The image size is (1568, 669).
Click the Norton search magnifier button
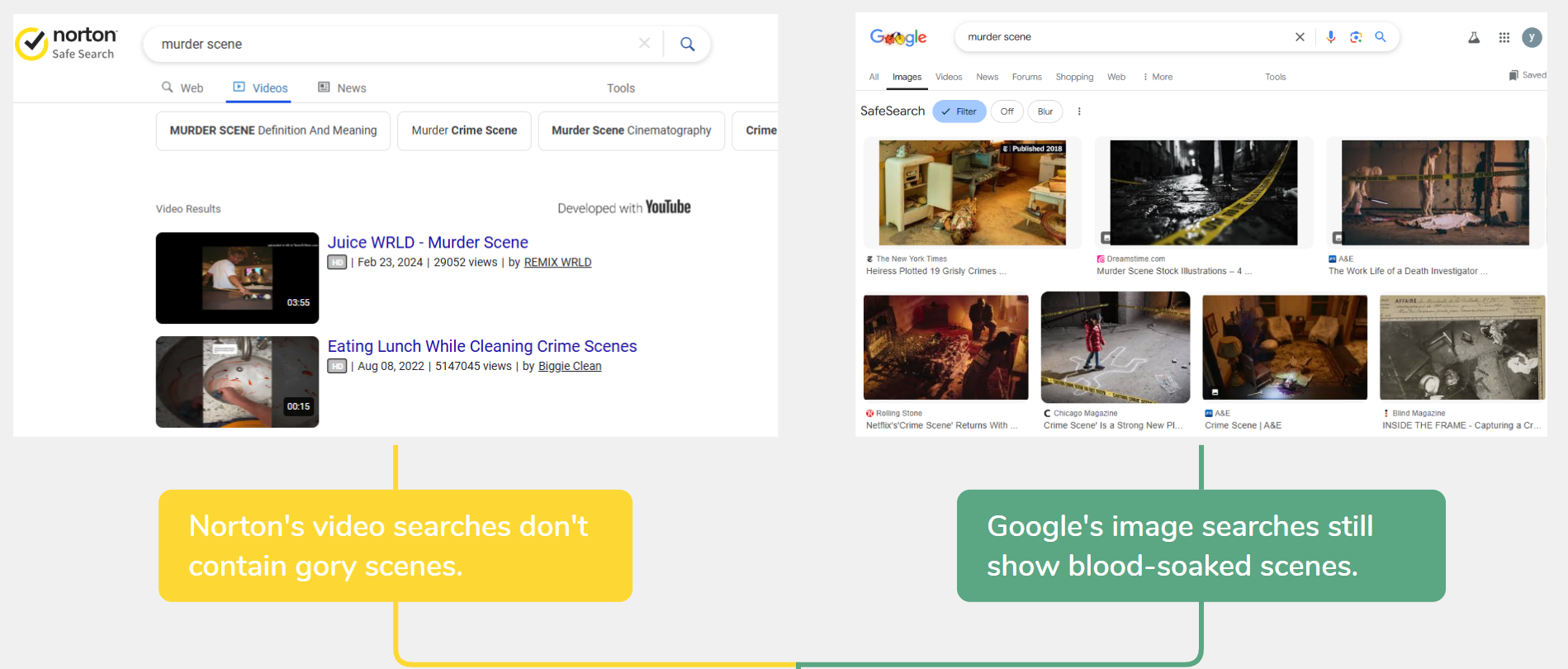pos(687,44)
